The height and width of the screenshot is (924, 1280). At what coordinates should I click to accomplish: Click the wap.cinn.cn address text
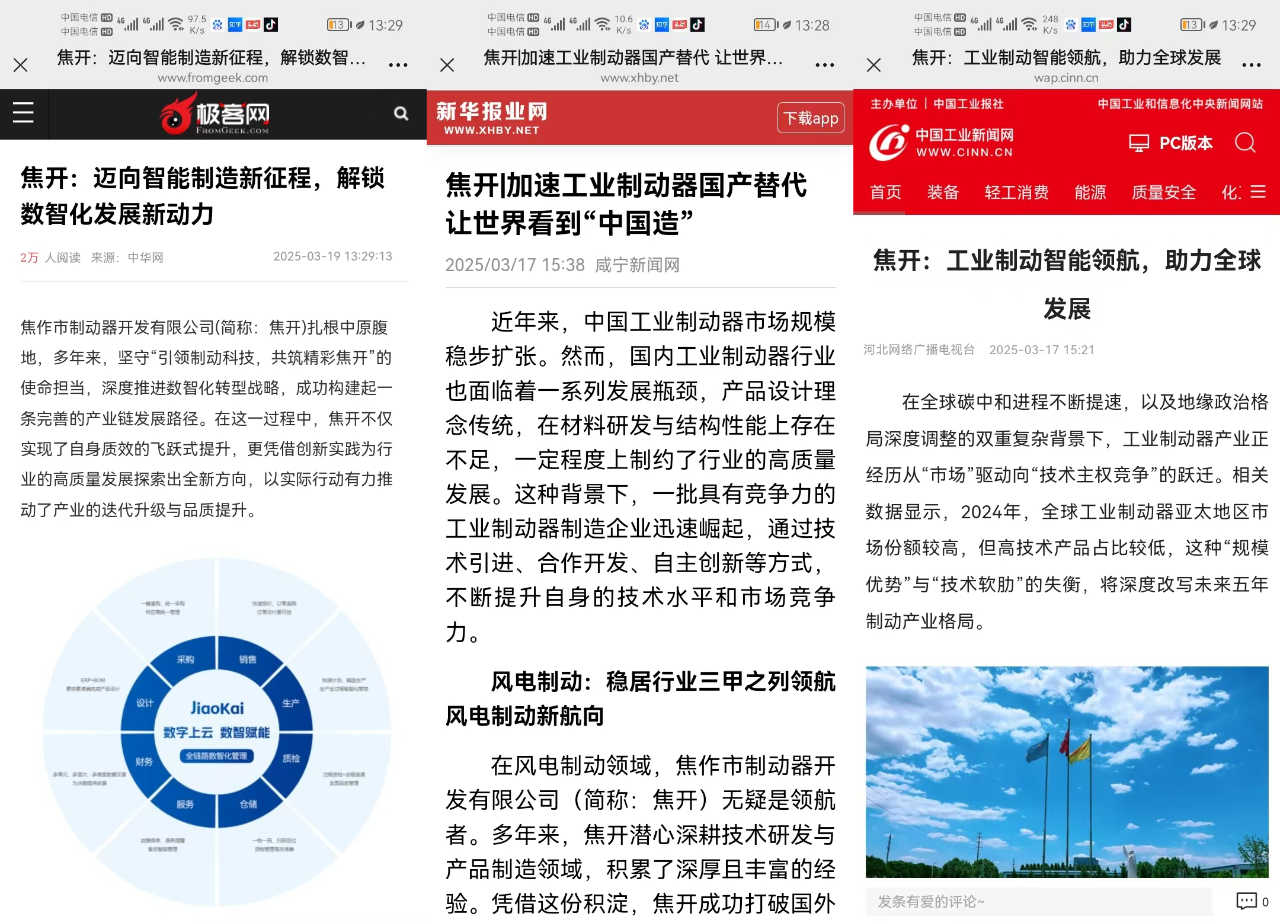[x=1066, y=78]
